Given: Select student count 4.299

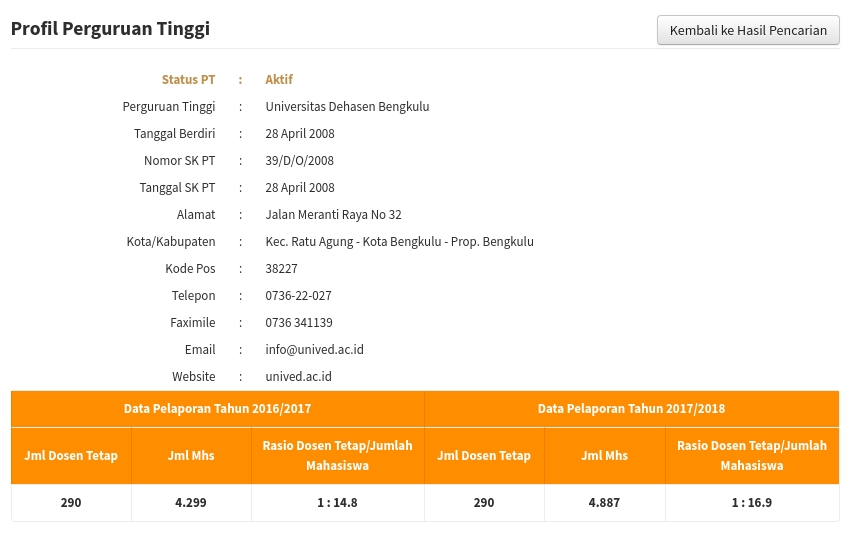Looking at the screenshot, I should (x=191, y=503).
